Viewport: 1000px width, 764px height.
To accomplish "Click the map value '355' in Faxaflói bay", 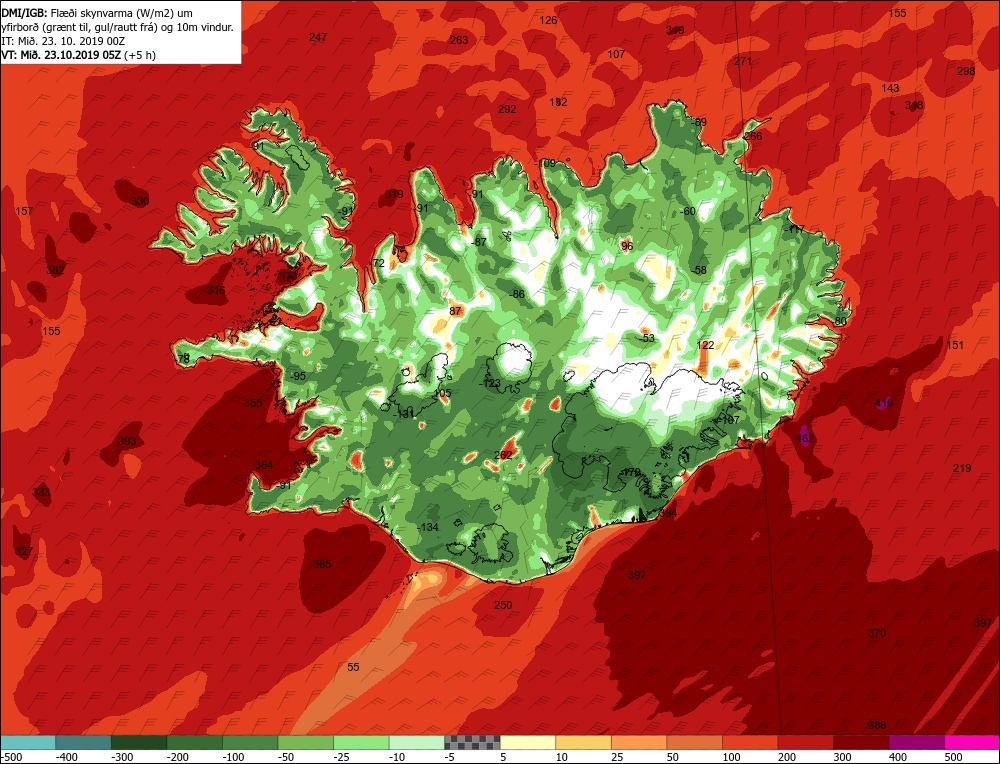I will coord(253,403).
